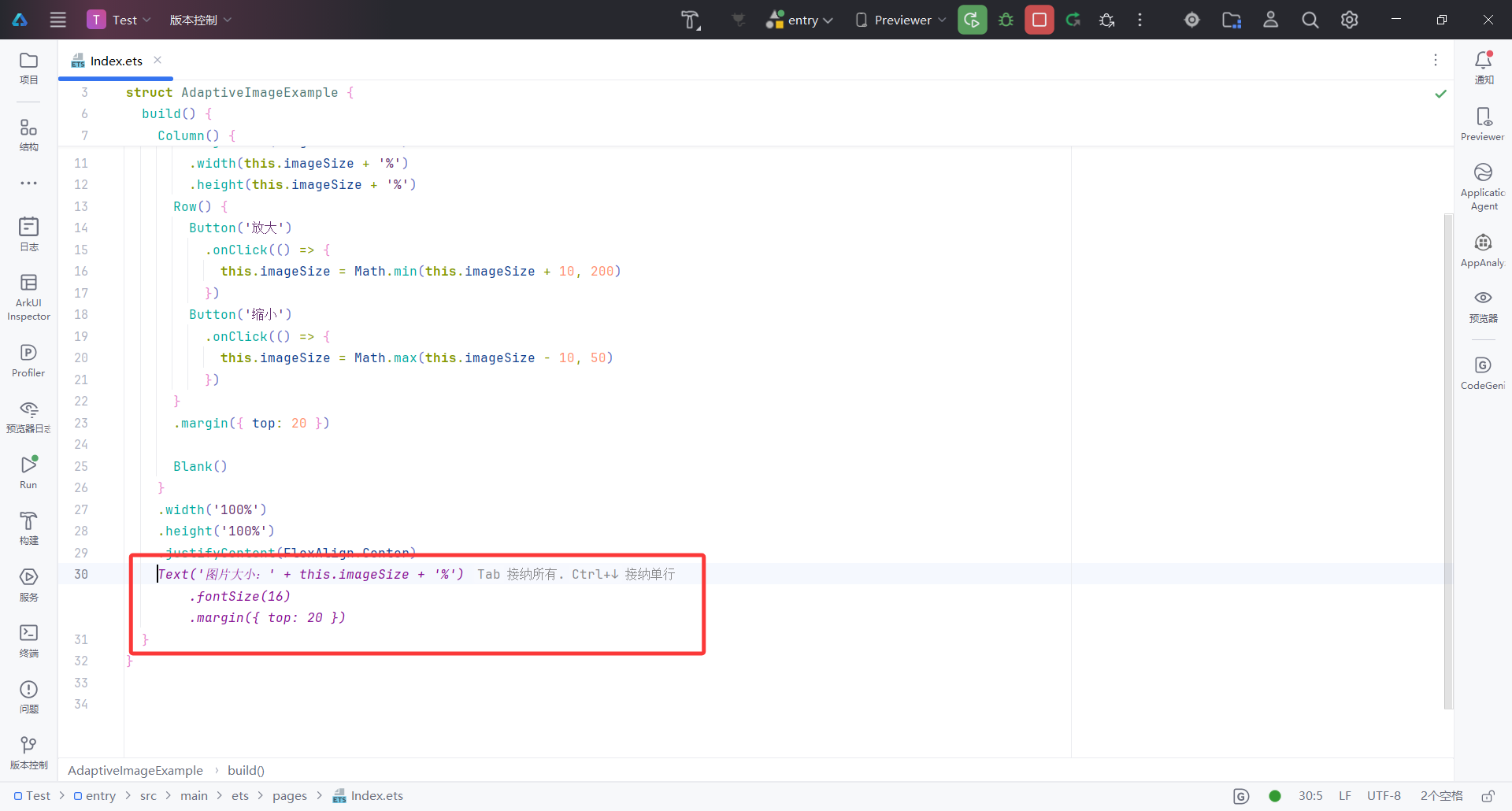Open the Build (构建) panel
1512x811 pixels.
[28, 528]
